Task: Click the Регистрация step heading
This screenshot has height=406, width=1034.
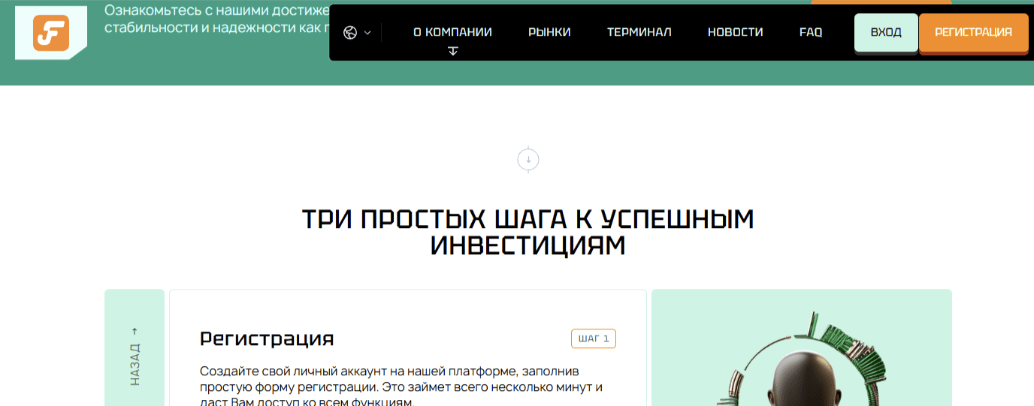Action: (x=266, y=339)
